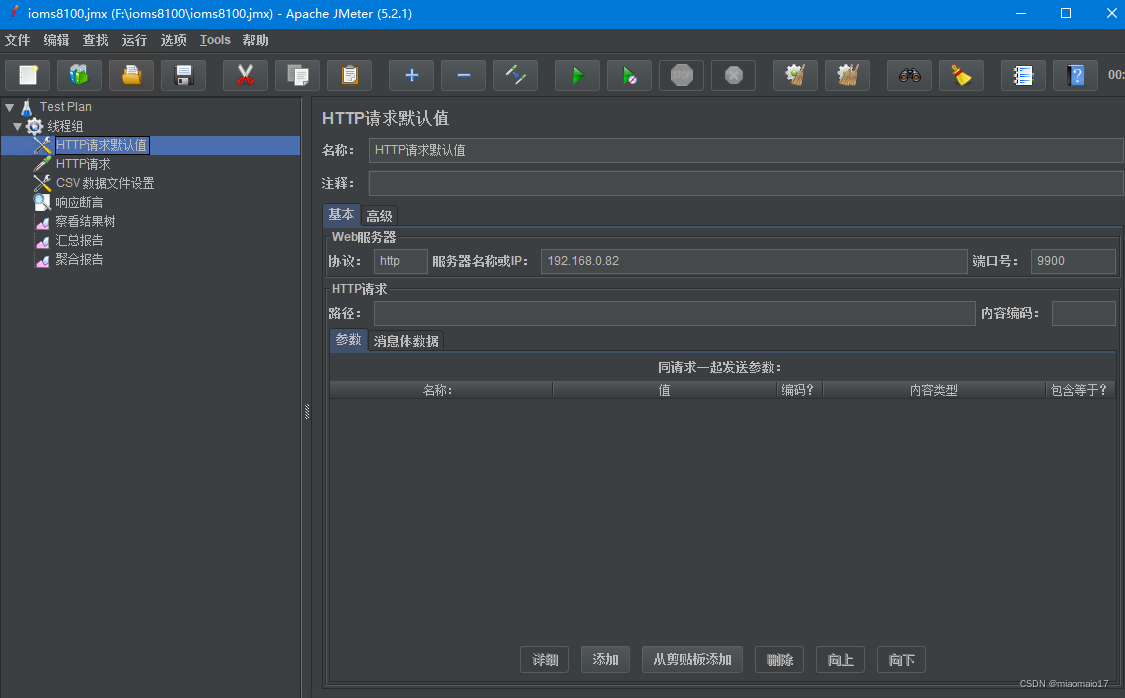The height and width of the screenshot is (698, 1125).
Task: Select 聚合报告 listener
Action: [79, 259]
